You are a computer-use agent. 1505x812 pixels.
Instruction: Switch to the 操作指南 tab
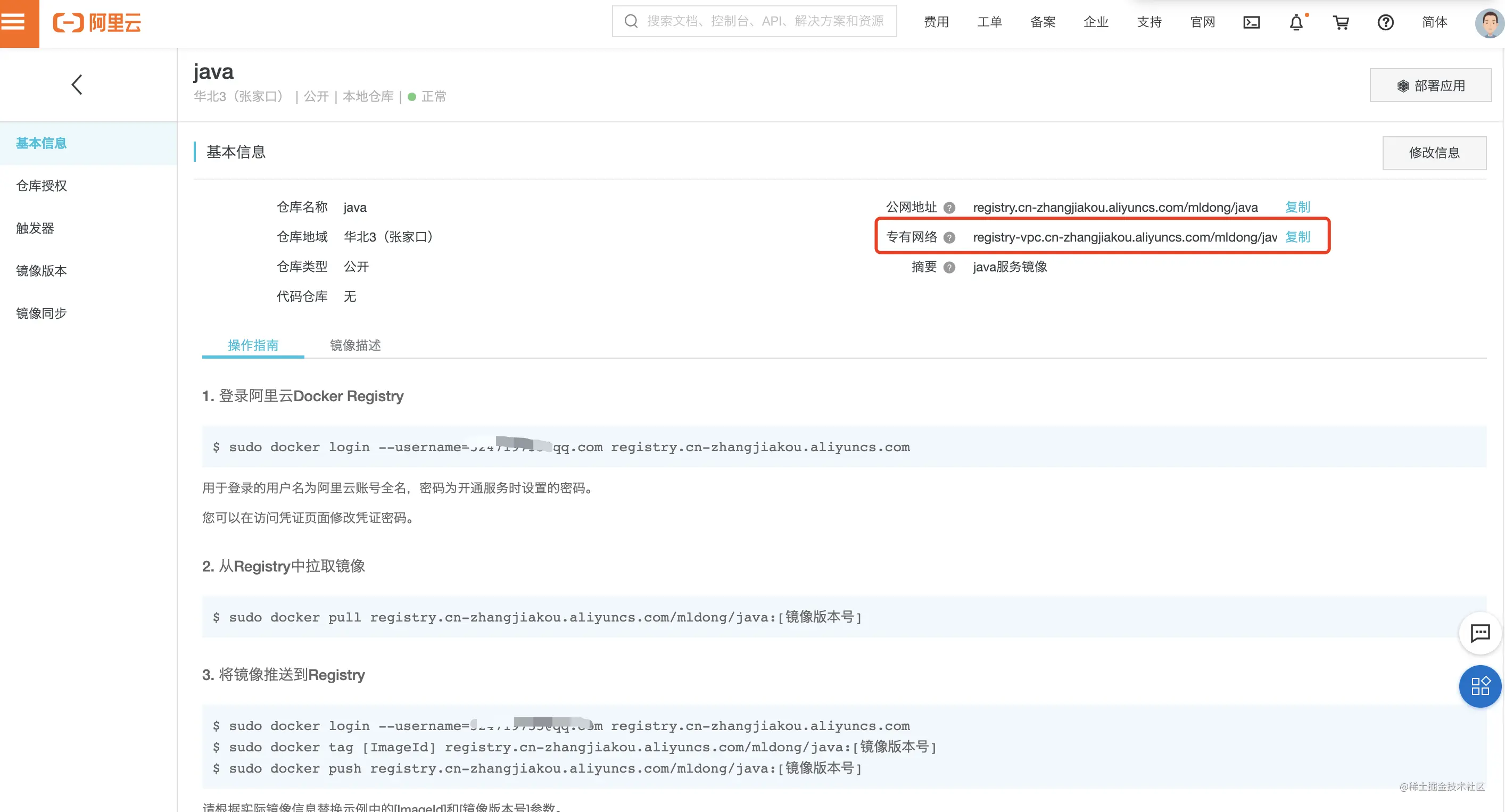click(x=253, y=345)
